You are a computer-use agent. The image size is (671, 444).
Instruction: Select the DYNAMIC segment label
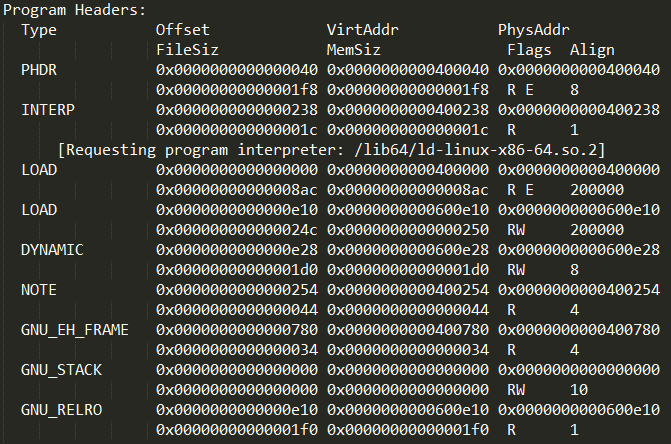tap(52, 250)
